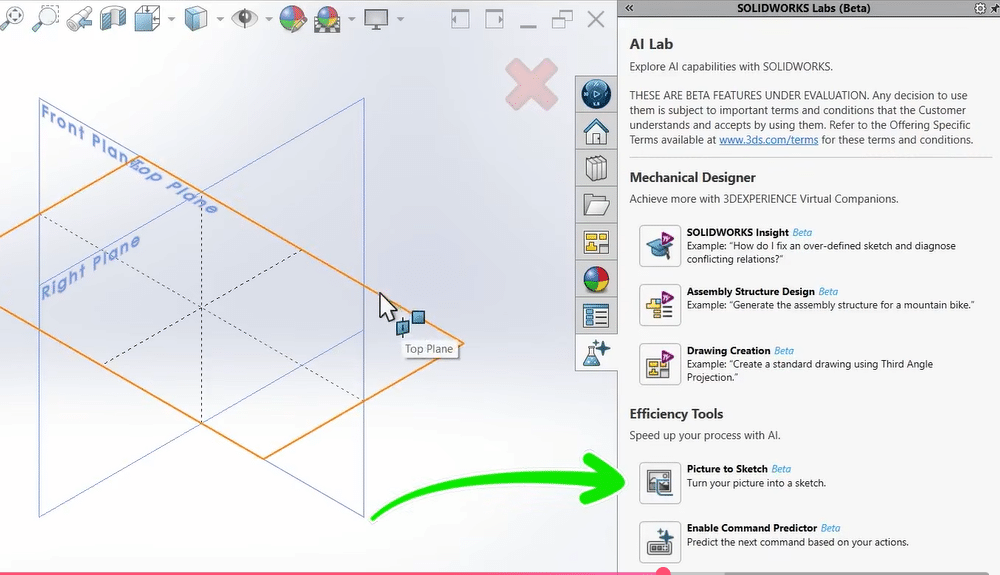Open the SOLIDWORKS Resources home tab
This screenshot has width=1000, height=575.
pyautogui.click(x=596, y=131)
